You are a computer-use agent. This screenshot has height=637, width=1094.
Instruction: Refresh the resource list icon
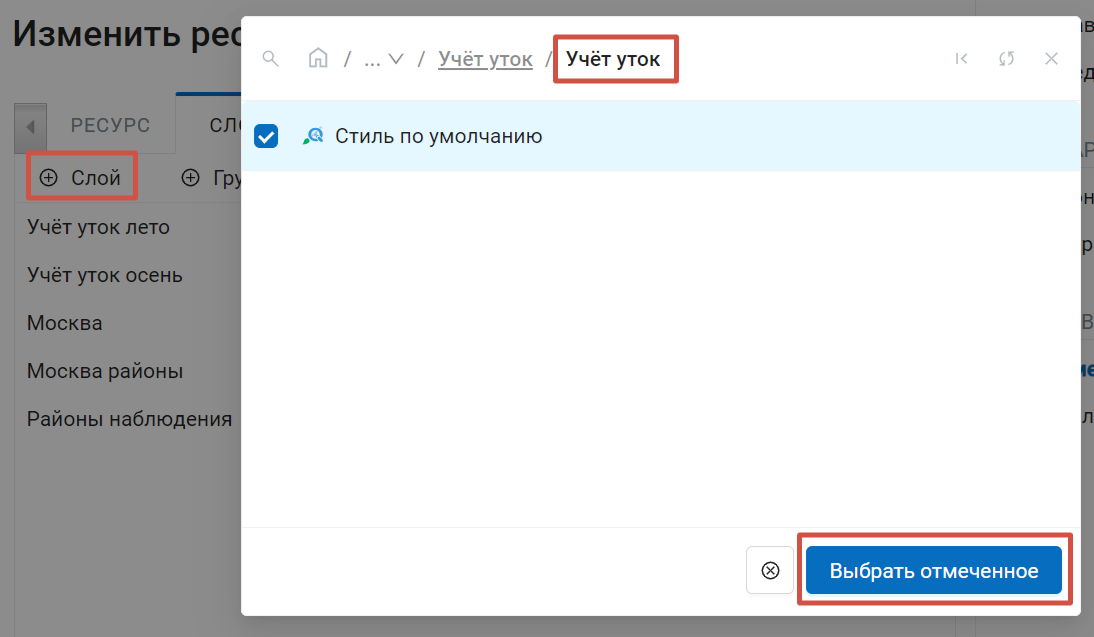[x=1006, y=59]
